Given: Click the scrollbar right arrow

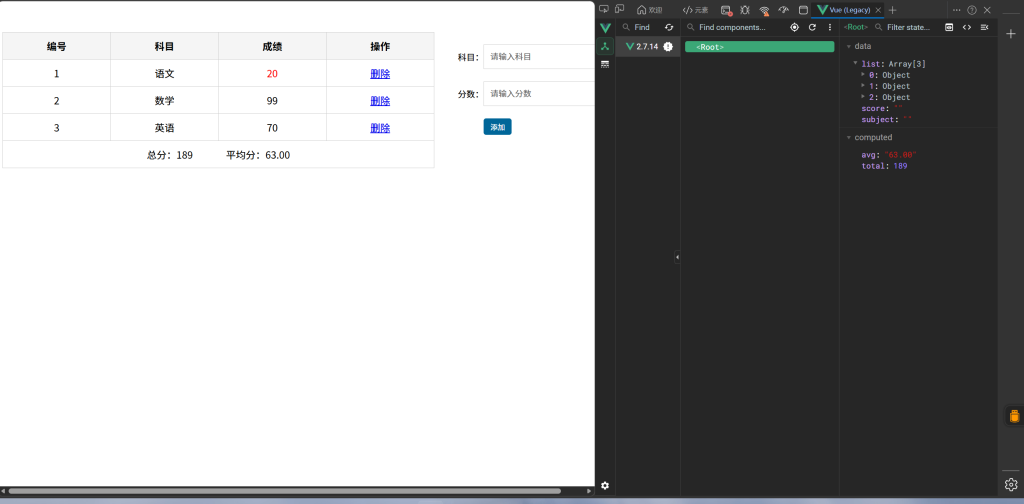Looking at the screenshot, I should (589, 491).
